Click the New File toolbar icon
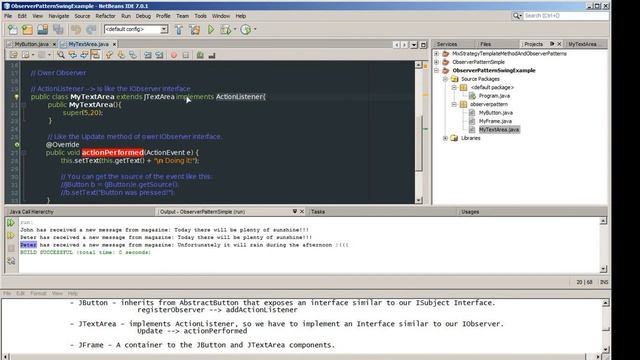640x360 pixels. (13, 29)
